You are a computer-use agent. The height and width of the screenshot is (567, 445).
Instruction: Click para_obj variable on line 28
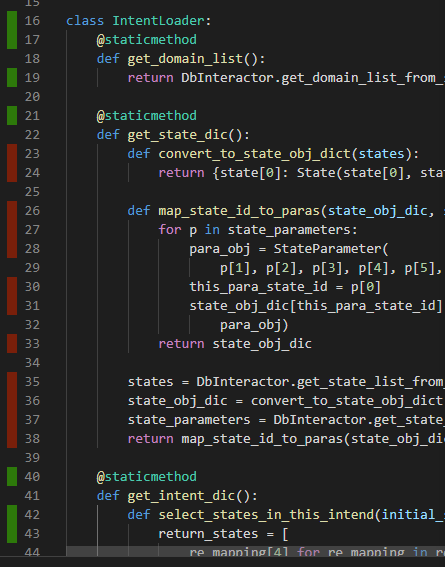point(220,248)
